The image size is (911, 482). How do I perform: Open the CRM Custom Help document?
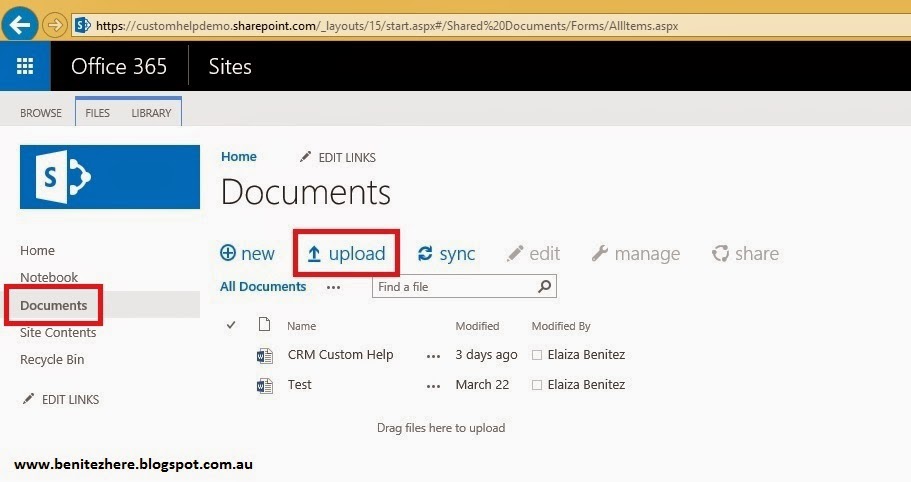340,354
